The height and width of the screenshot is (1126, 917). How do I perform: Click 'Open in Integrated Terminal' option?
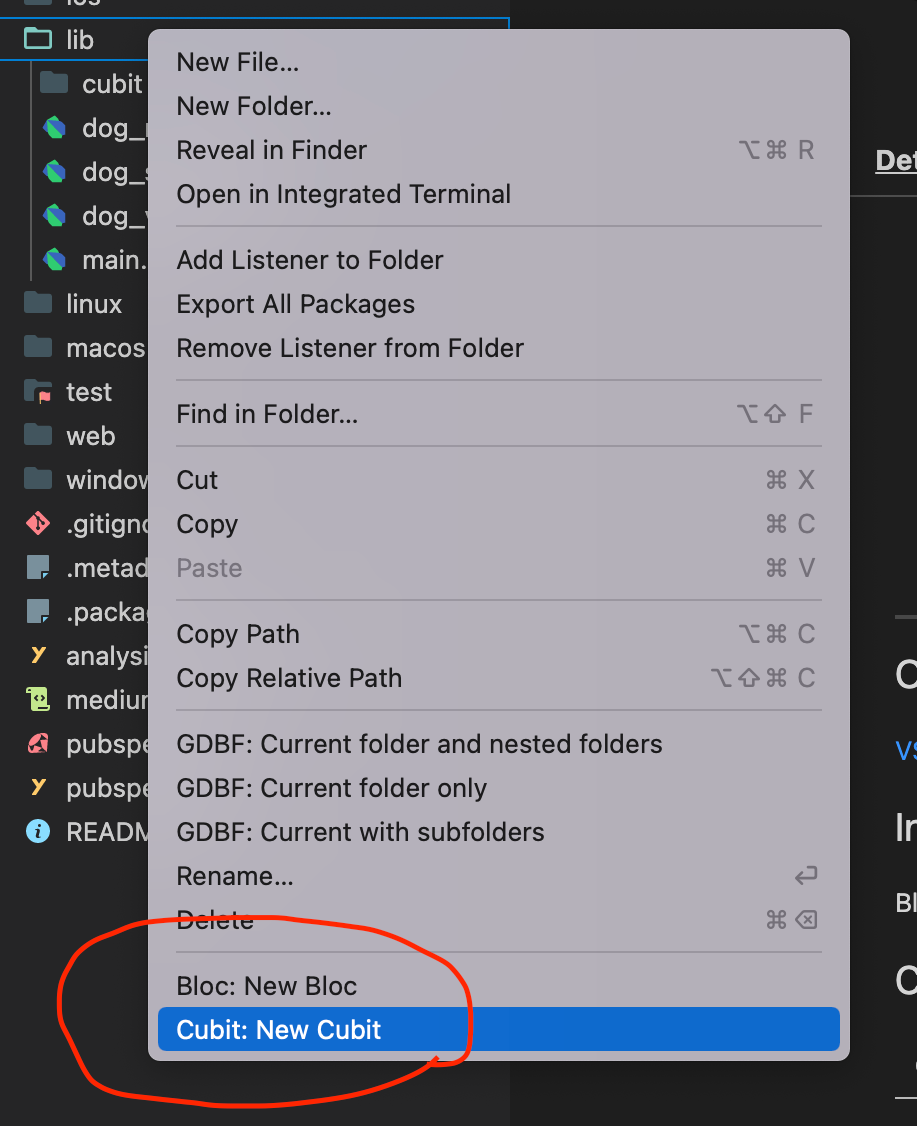pyautogui.click(x=343, y=194)
